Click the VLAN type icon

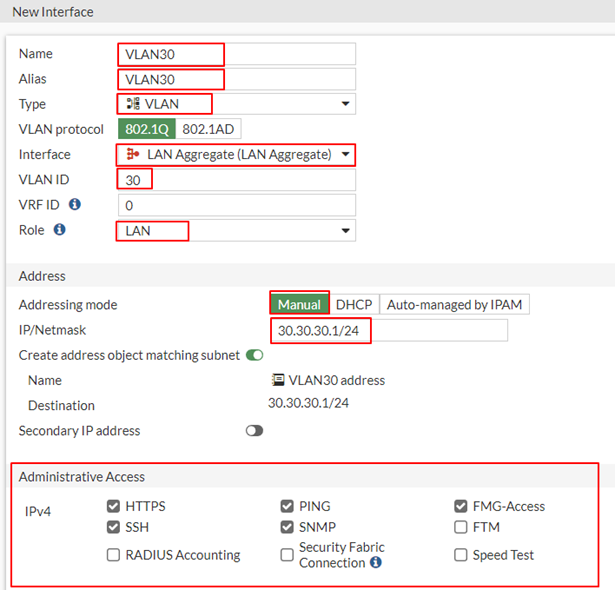click(x=133, y=104)
